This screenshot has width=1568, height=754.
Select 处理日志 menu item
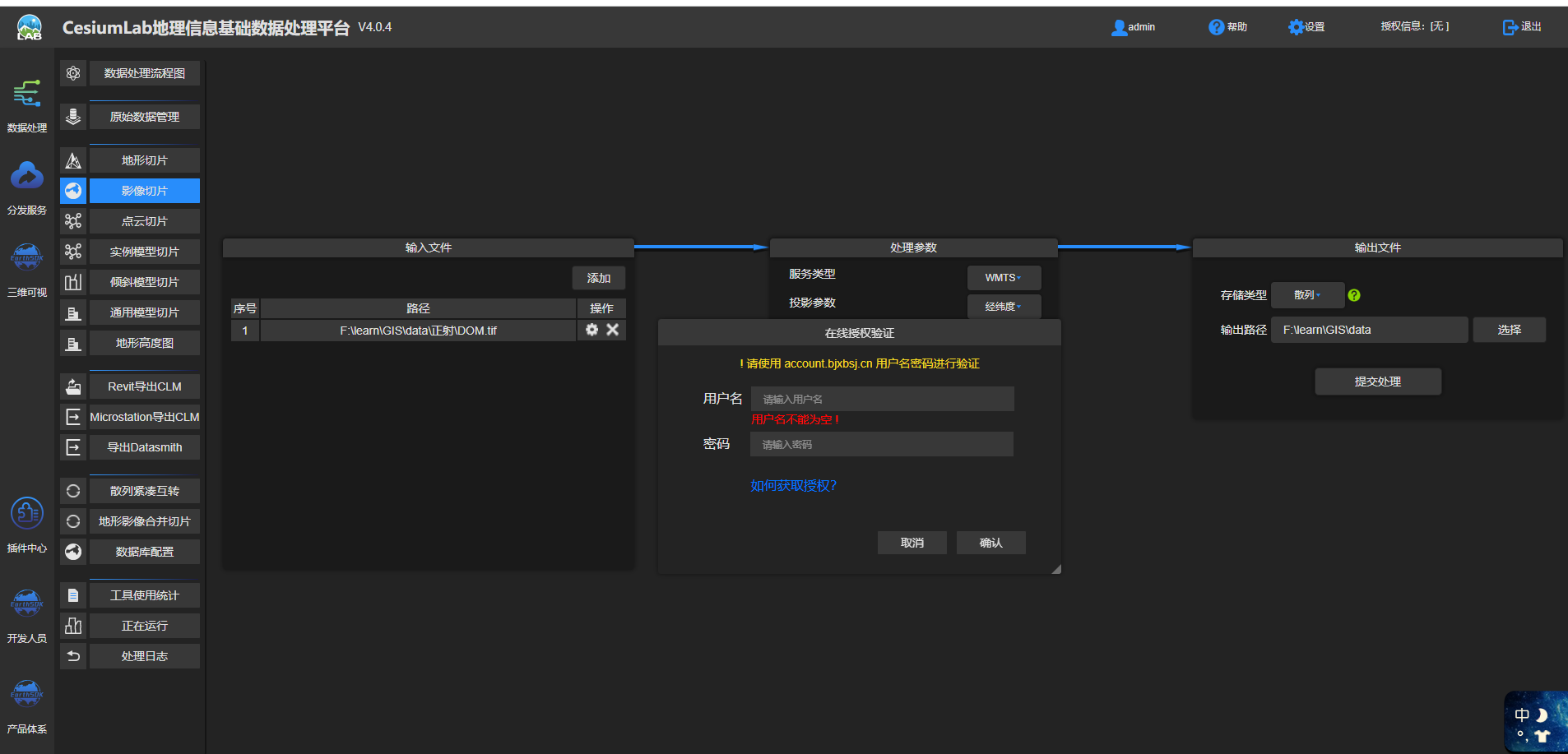click(145, 656)
